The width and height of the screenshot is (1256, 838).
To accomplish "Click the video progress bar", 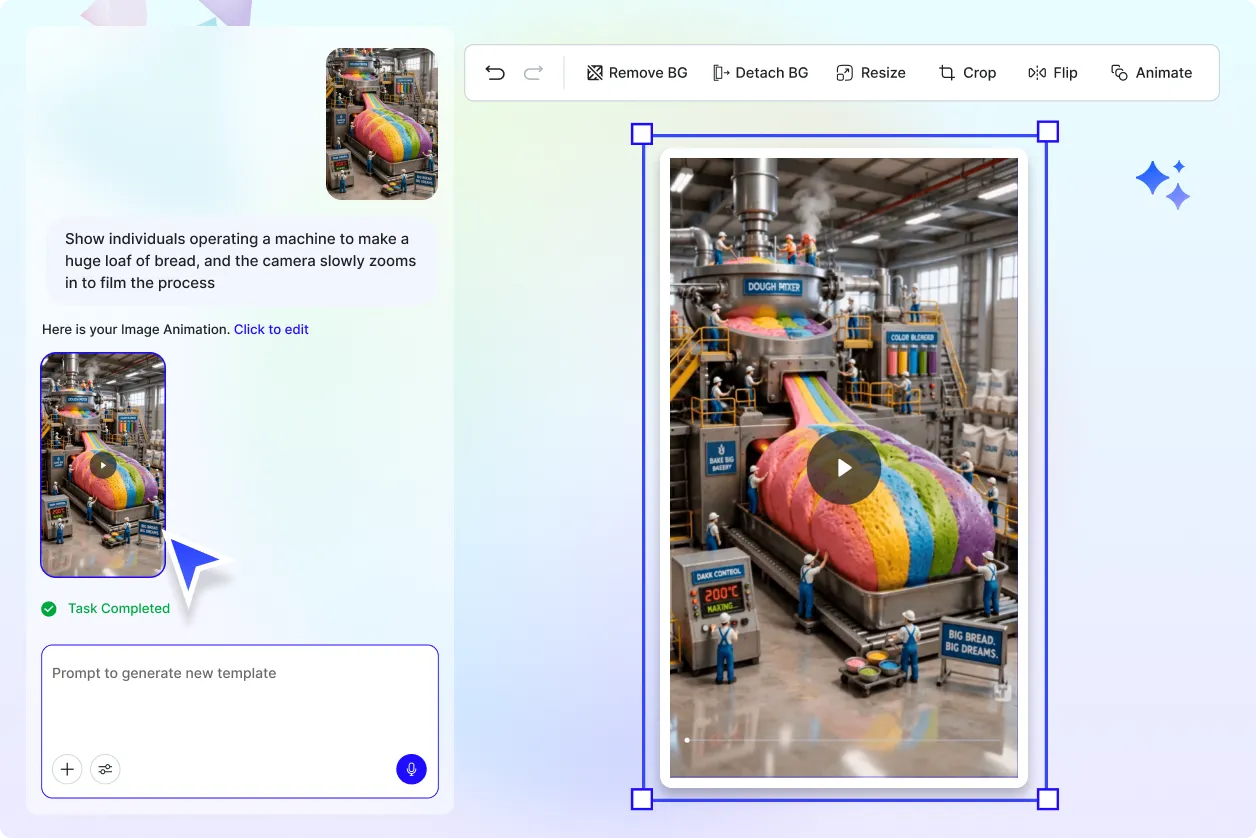I will (x=843, y=740).
